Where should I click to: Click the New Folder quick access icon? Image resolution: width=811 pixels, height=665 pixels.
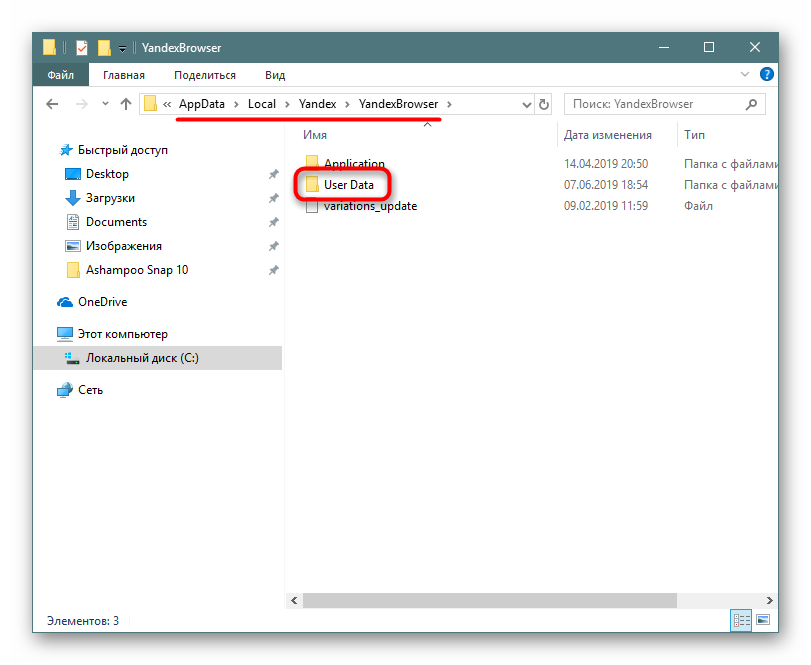click(x=104, y=48)
